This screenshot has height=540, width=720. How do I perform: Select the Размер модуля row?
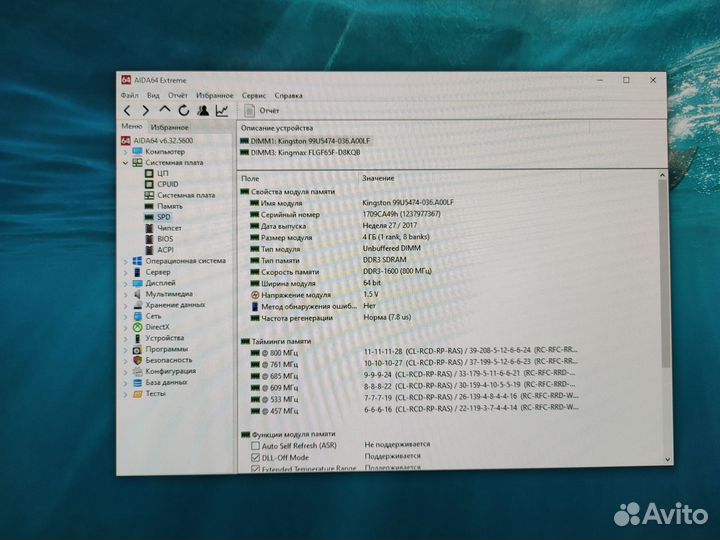pos(340,237)
